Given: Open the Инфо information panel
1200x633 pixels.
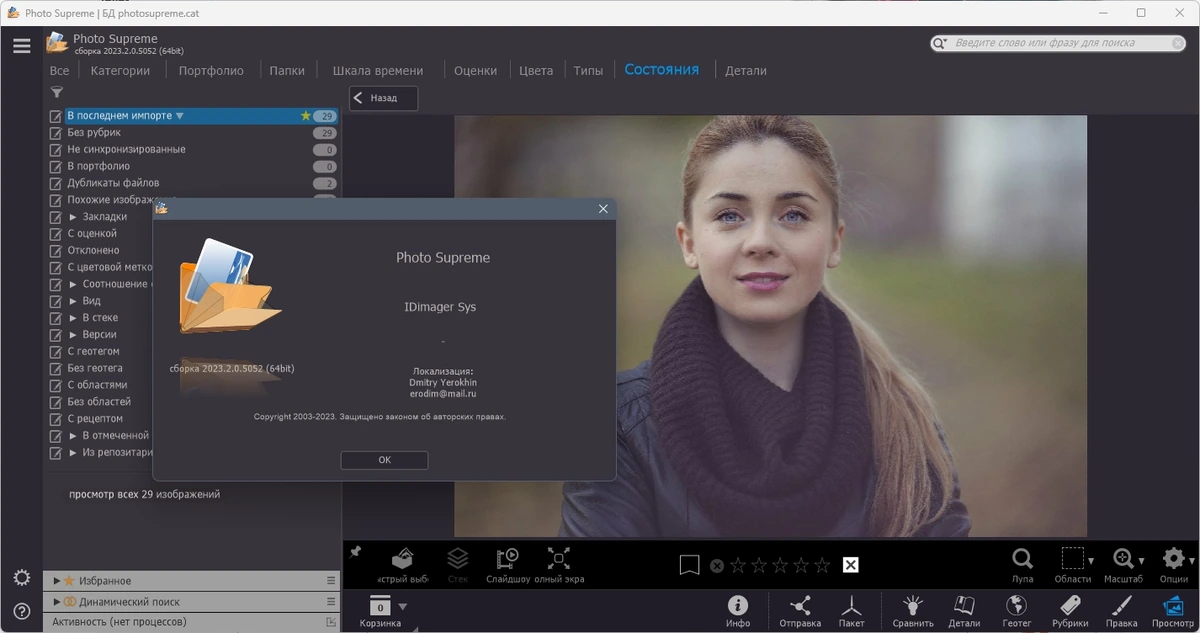Looking at the screenshot, I should [738, 611].
